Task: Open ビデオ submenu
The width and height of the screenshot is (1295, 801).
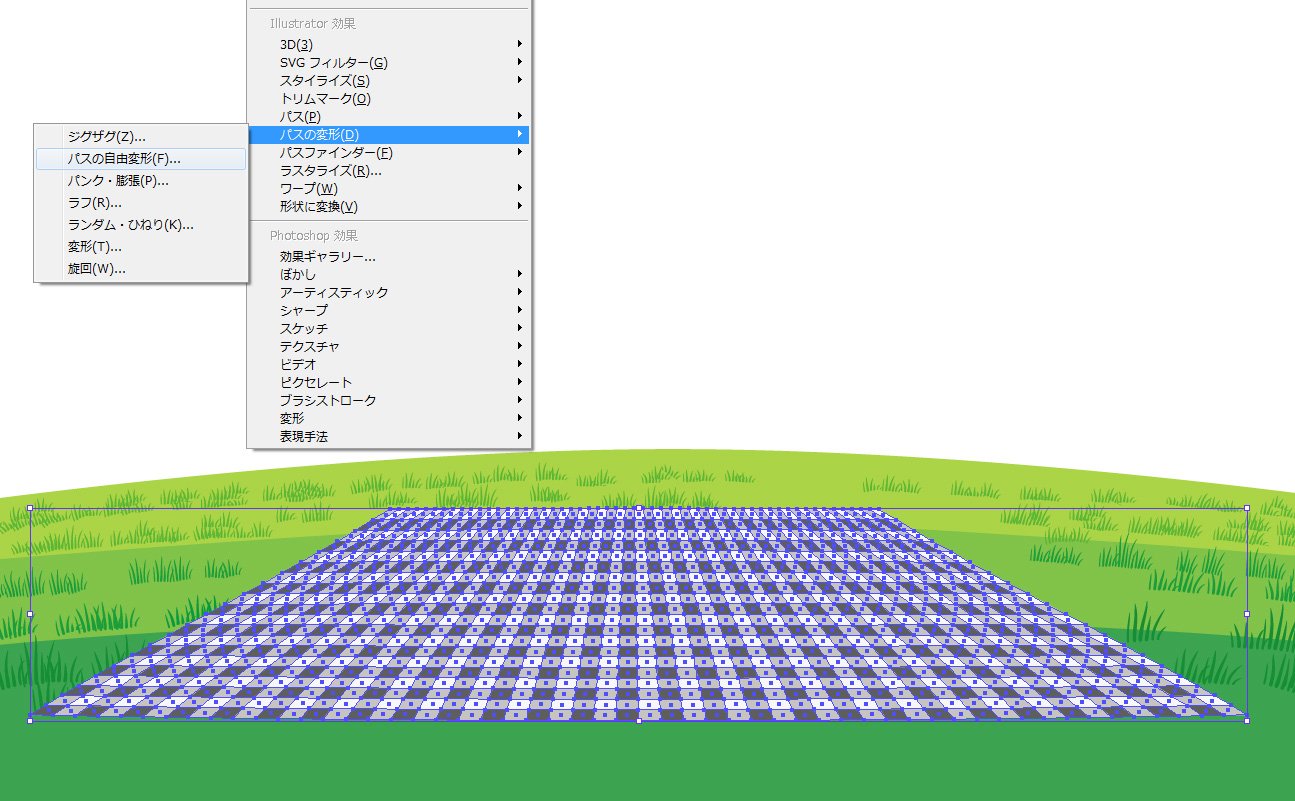Action: click(x=389, y=364)
